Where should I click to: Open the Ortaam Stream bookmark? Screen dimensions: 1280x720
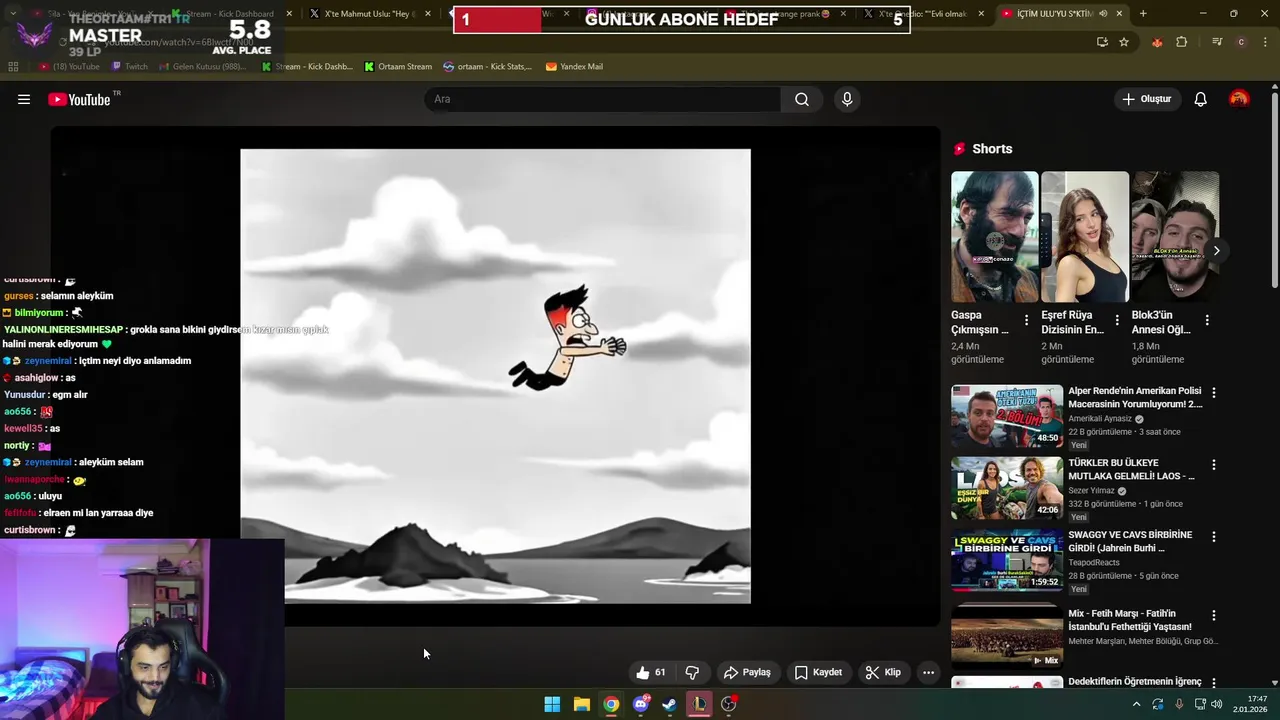pyautogui.click(x=398, y=66)
